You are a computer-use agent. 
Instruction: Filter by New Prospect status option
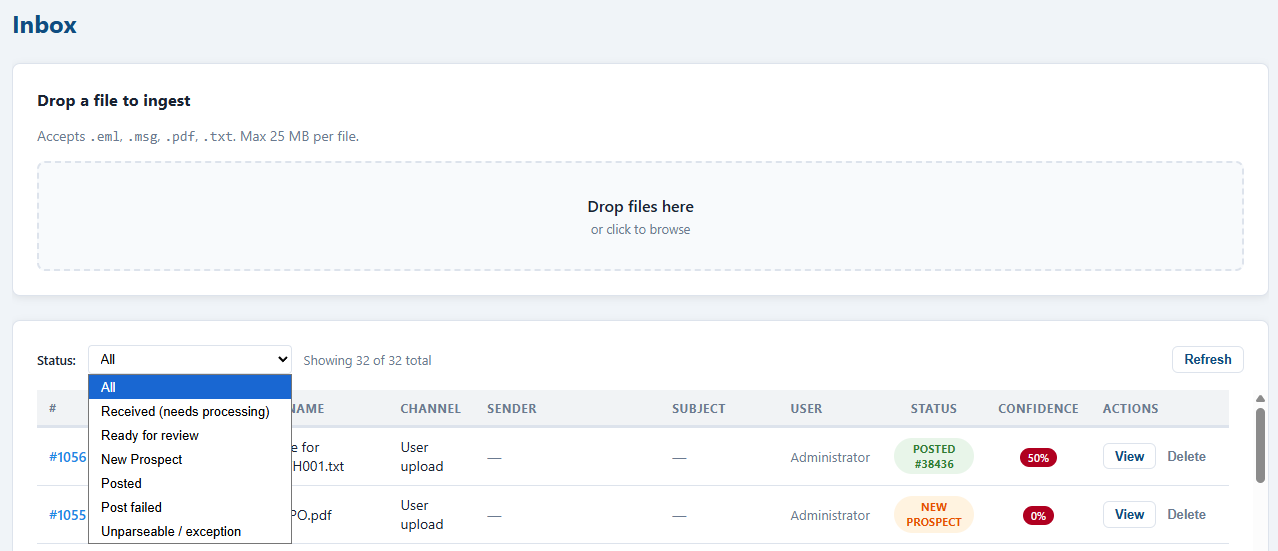click(x=190, y=459)
